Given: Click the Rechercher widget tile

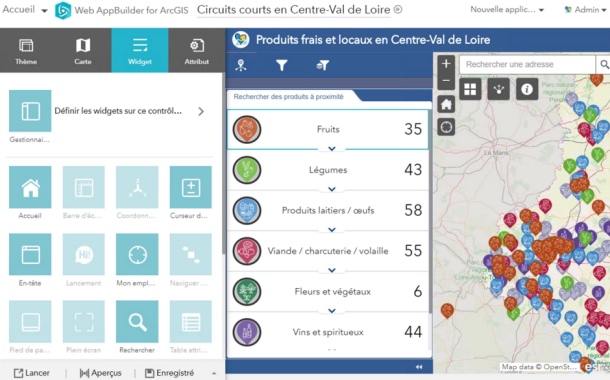Looking at the screenshot, I should click(137, 322).
